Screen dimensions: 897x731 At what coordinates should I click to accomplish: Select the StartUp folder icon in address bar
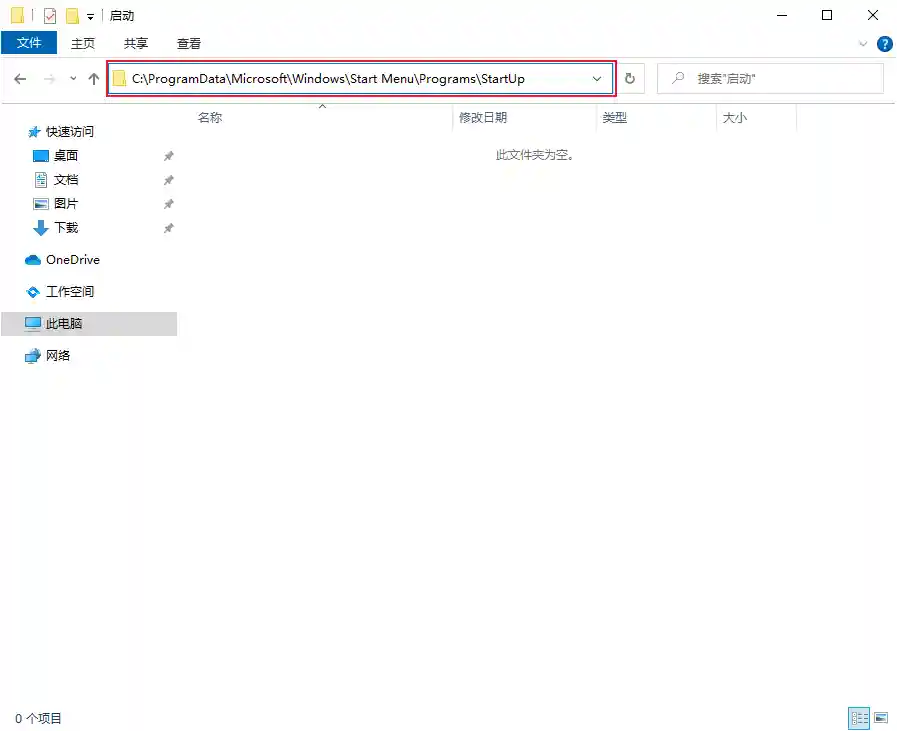point(121,78)
